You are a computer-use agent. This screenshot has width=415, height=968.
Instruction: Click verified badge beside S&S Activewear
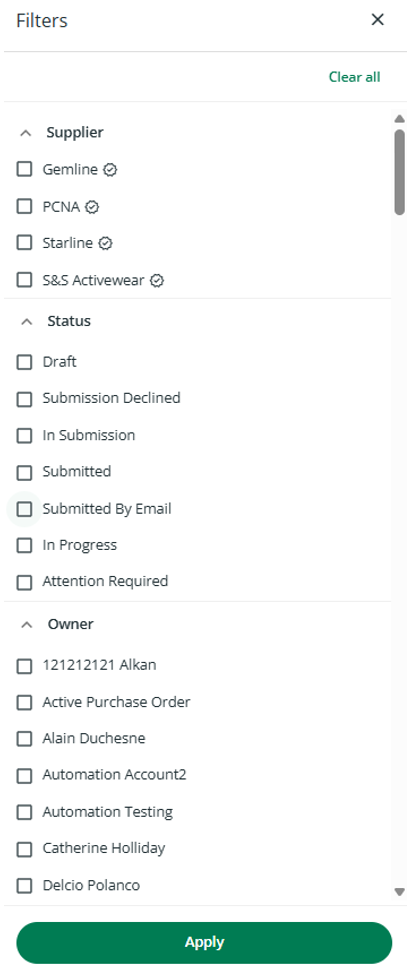(x=157, y=281)
